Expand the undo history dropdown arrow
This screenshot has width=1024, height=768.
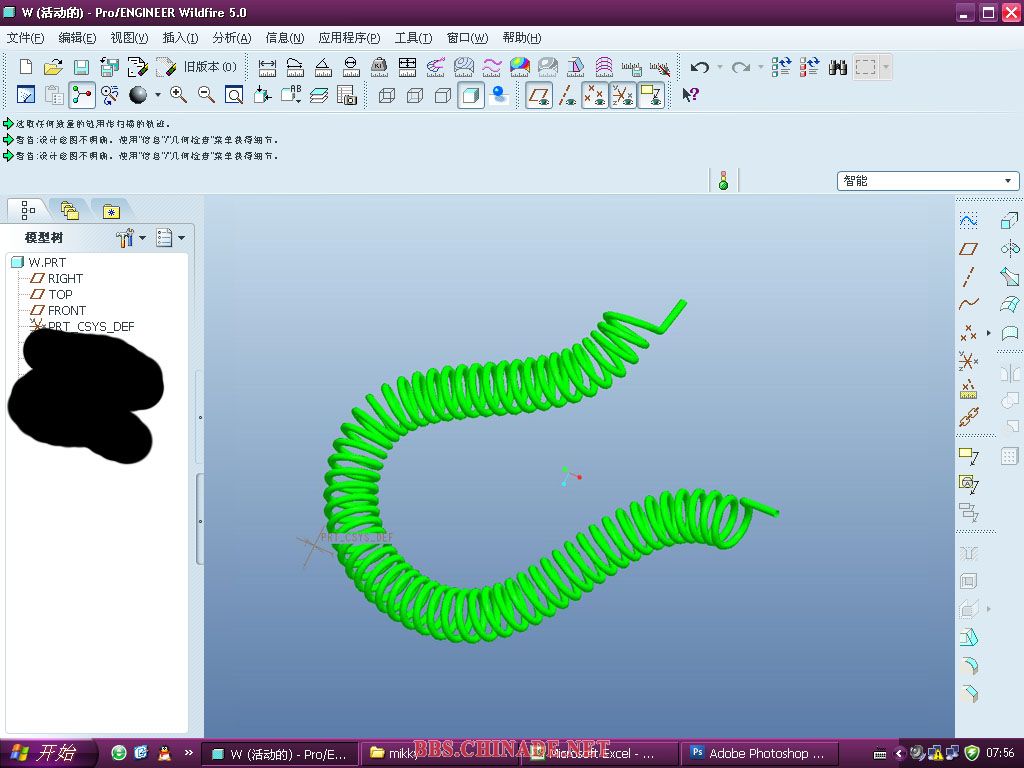720,67
